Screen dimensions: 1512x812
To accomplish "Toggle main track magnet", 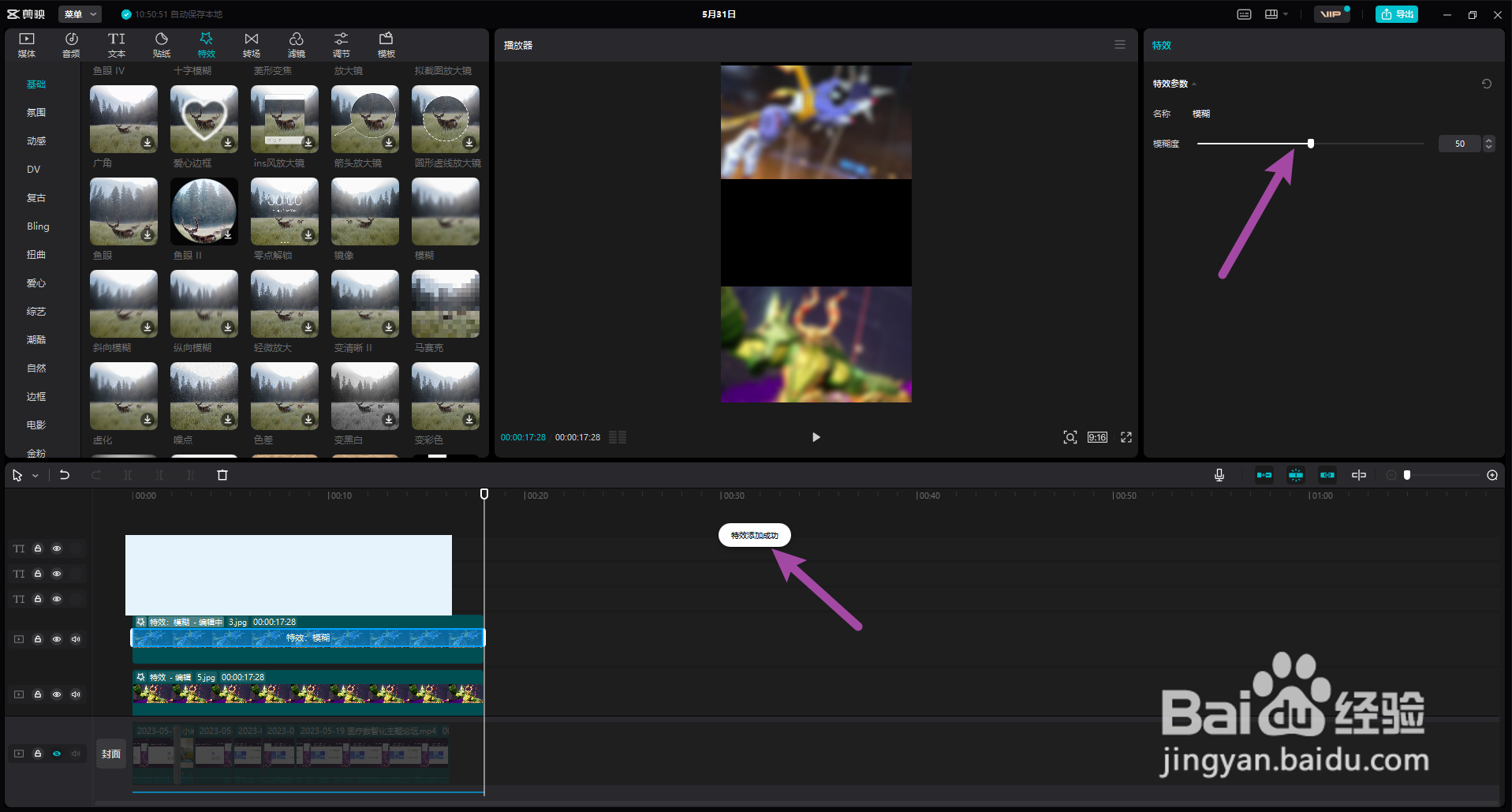I will point(1264,475).
